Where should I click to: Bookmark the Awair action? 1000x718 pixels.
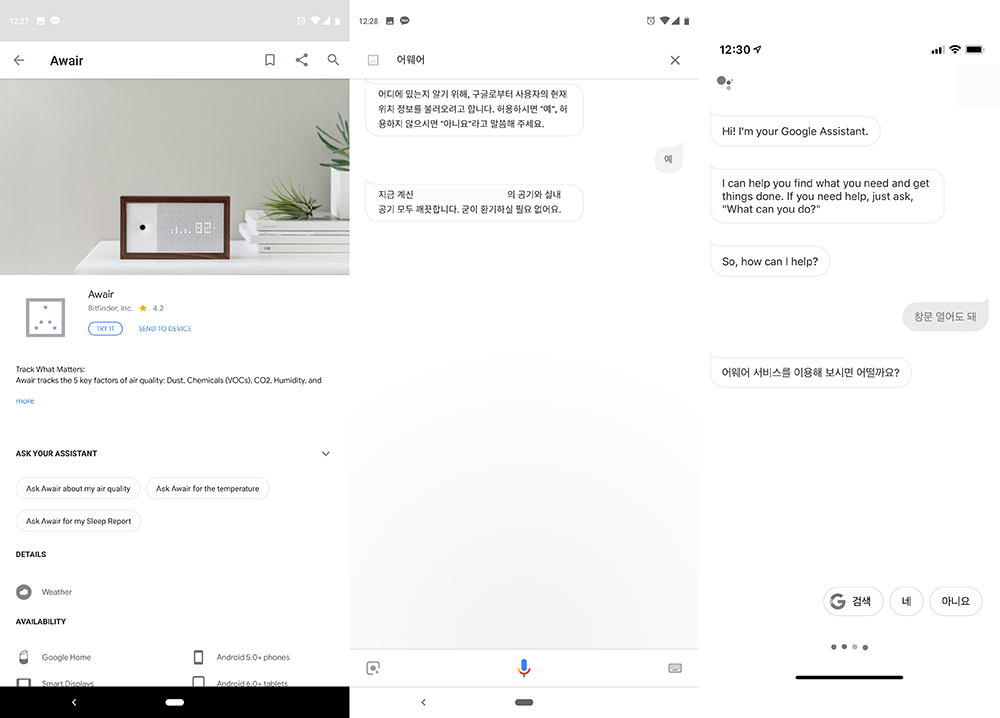point(270,60)
